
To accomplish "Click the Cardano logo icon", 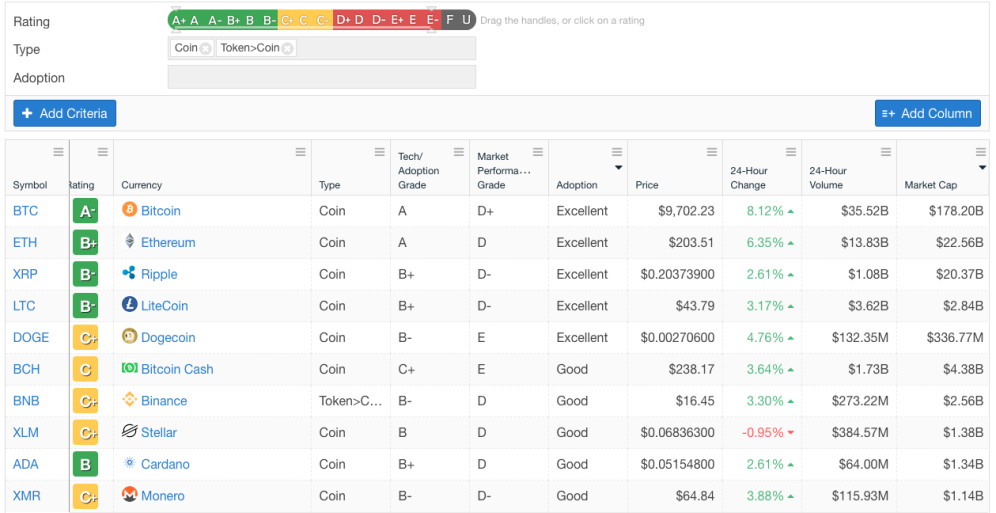I will click(x=130, y=463).
